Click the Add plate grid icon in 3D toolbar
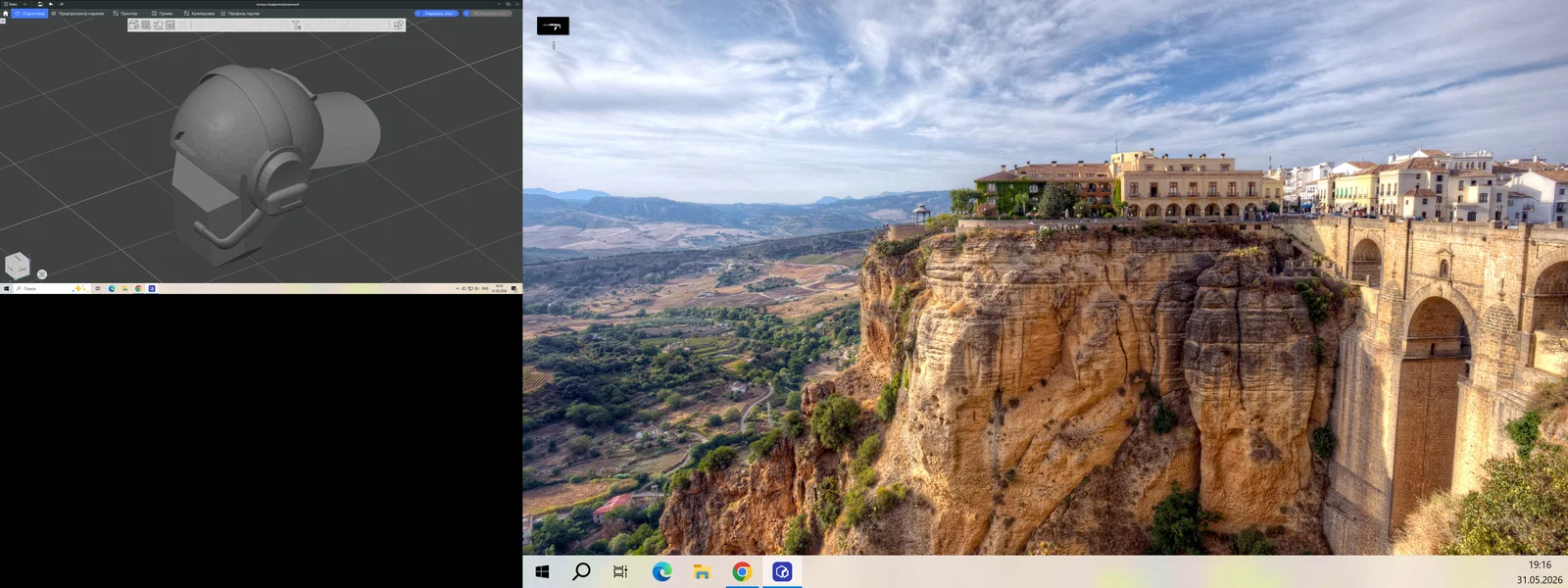The image size is (1568, 588). [x=146, y=24]
